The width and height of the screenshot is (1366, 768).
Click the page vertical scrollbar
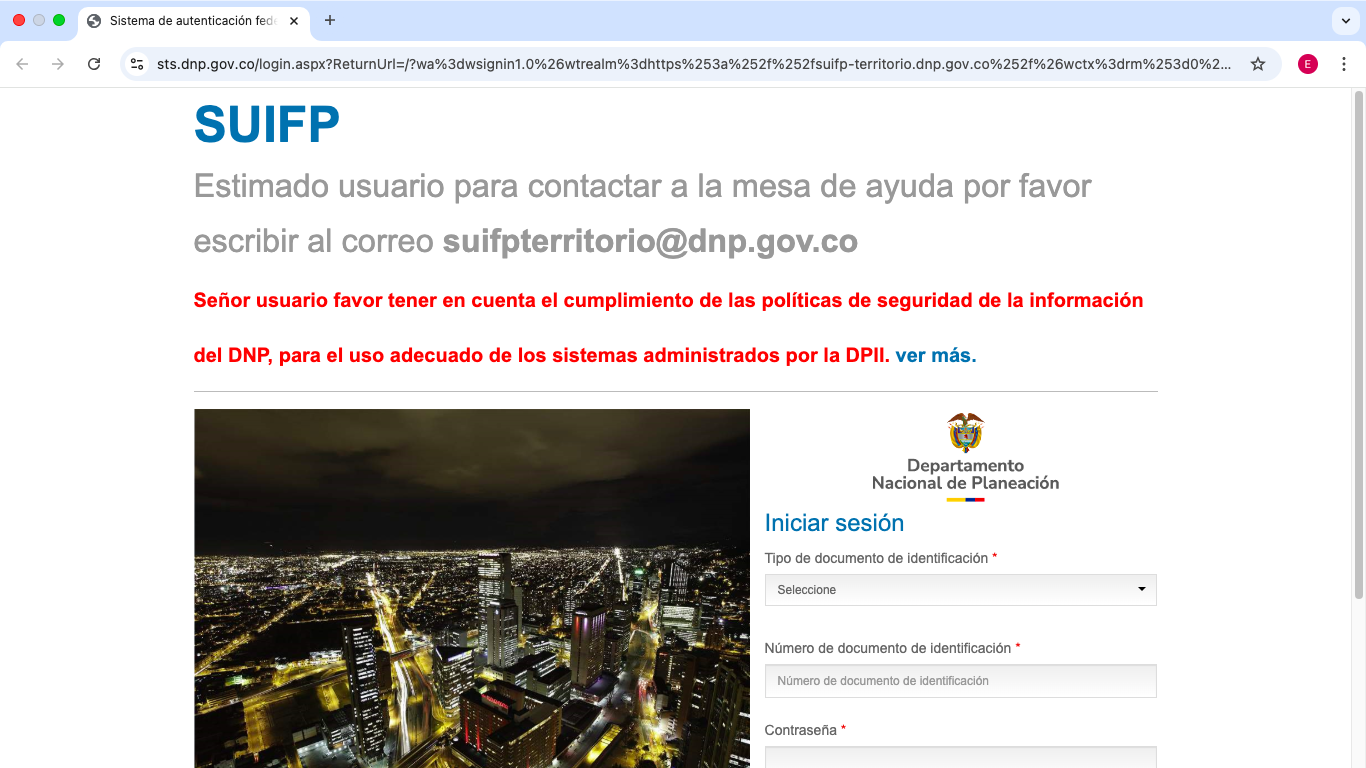point(1359,344)
